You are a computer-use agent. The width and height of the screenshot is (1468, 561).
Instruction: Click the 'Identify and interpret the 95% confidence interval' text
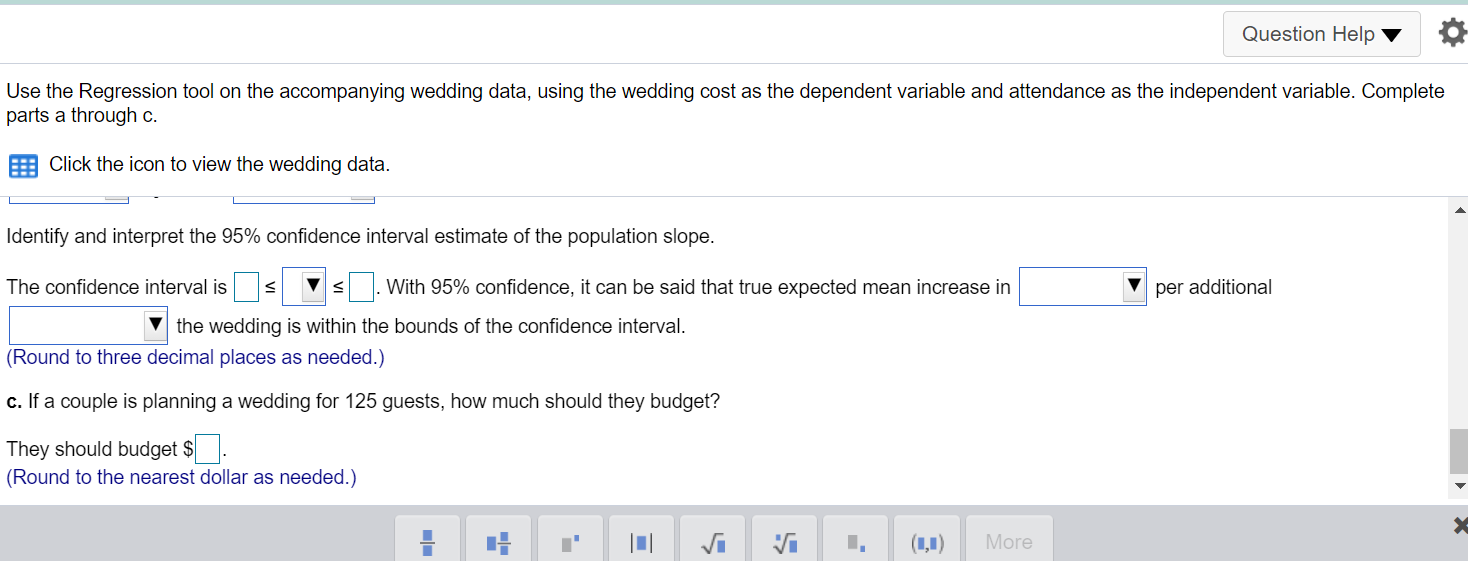pos(360,237)
